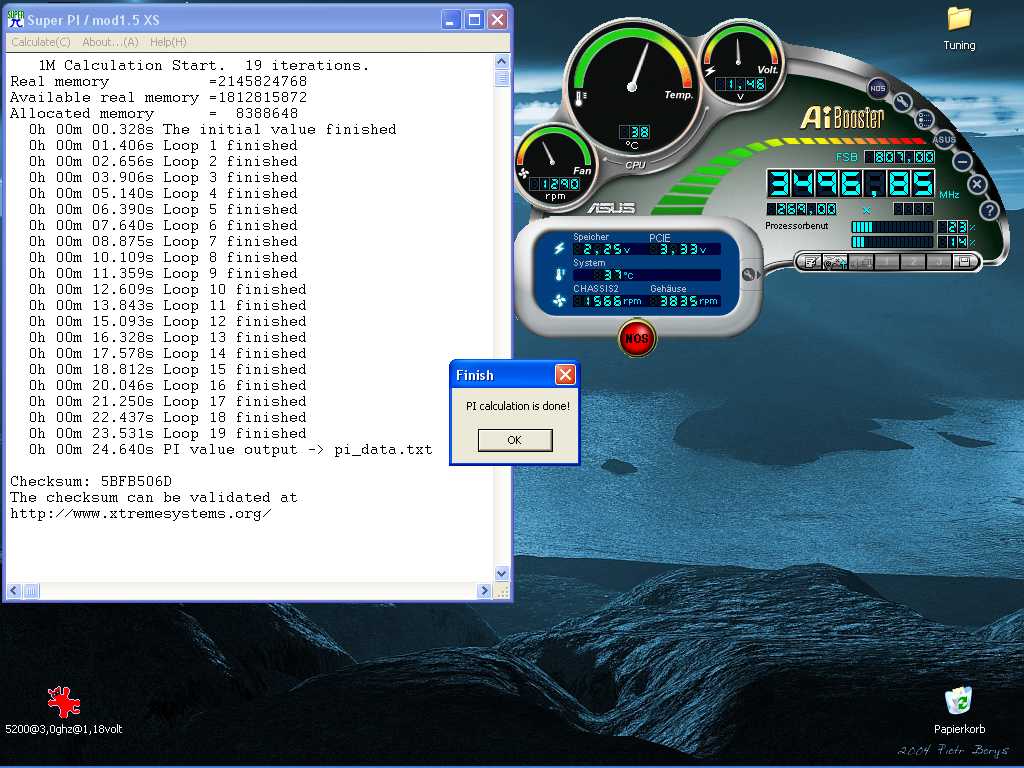
Task: Open the AI Booster options list icon
Action: (924, 120)
